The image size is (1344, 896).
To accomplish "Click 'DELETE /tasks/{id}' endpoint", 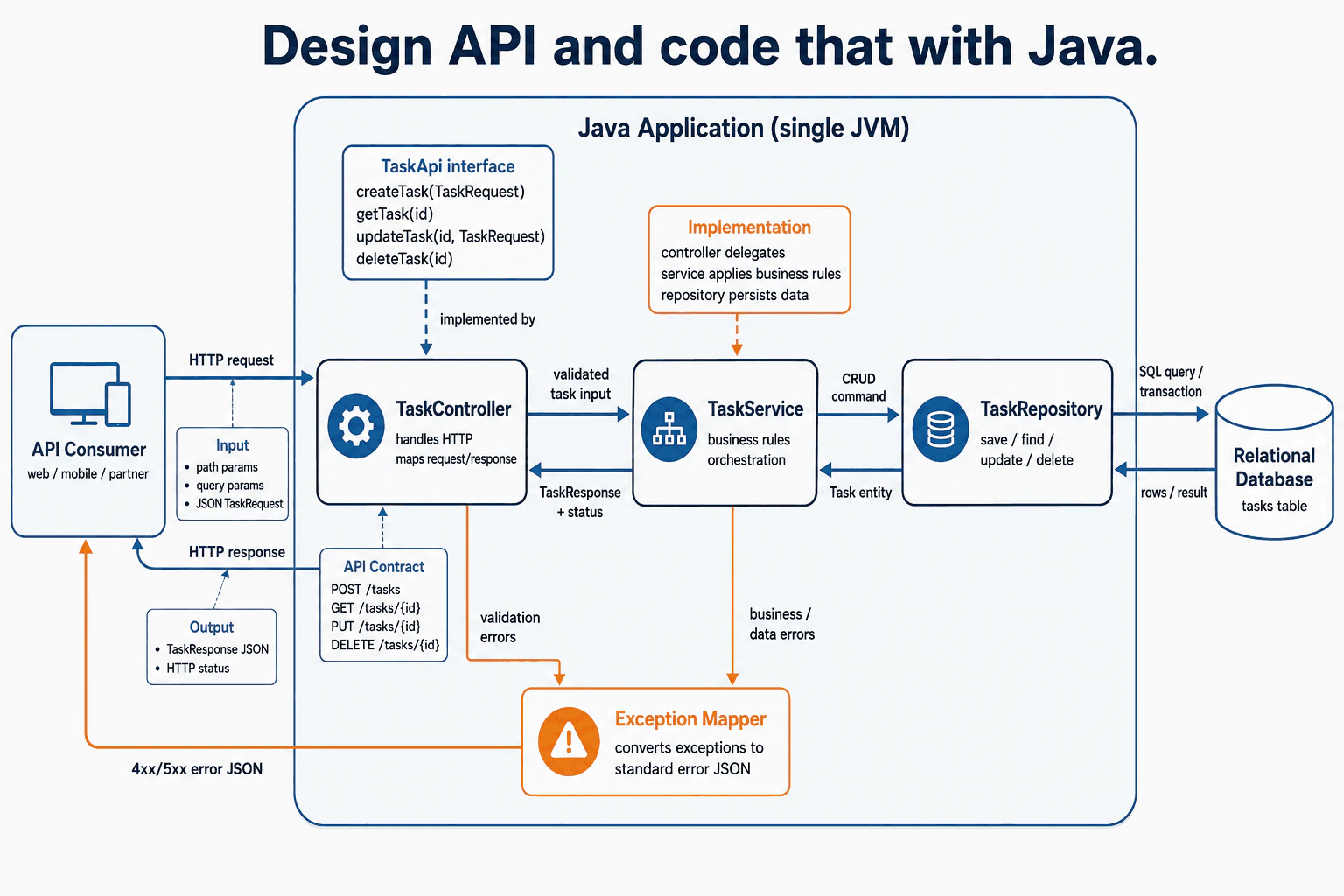I will [385, 645].
